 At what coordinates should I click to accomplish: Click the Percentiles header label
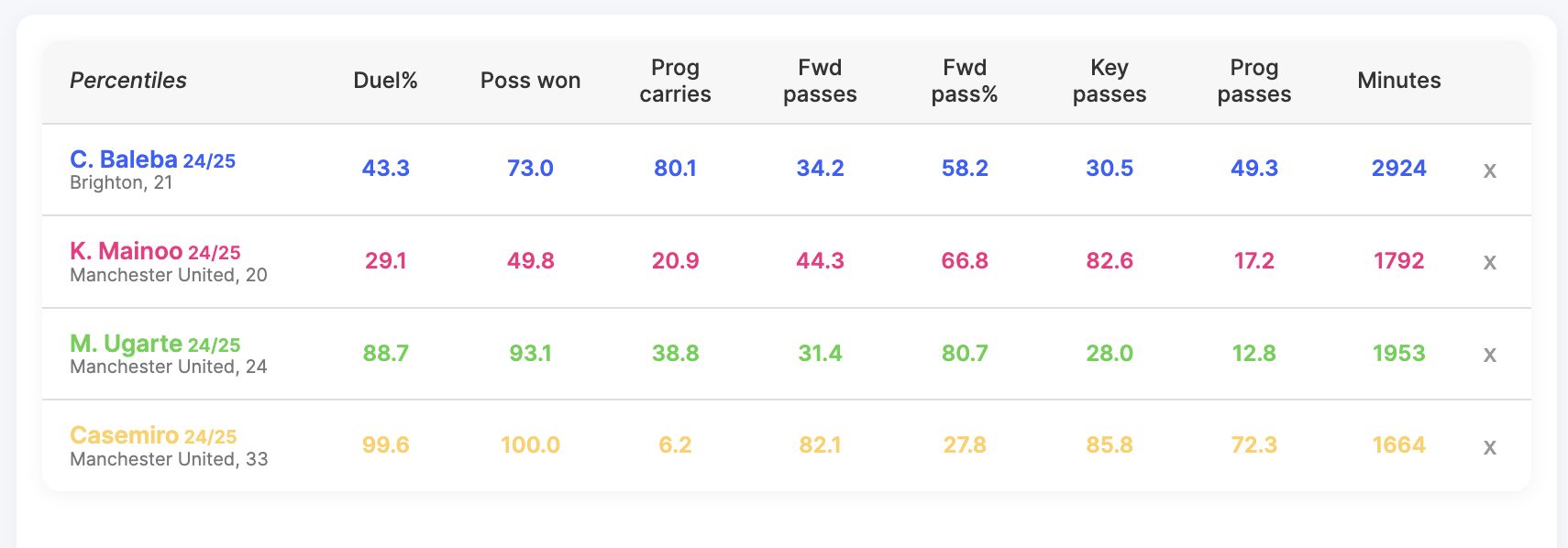[128, 81]
